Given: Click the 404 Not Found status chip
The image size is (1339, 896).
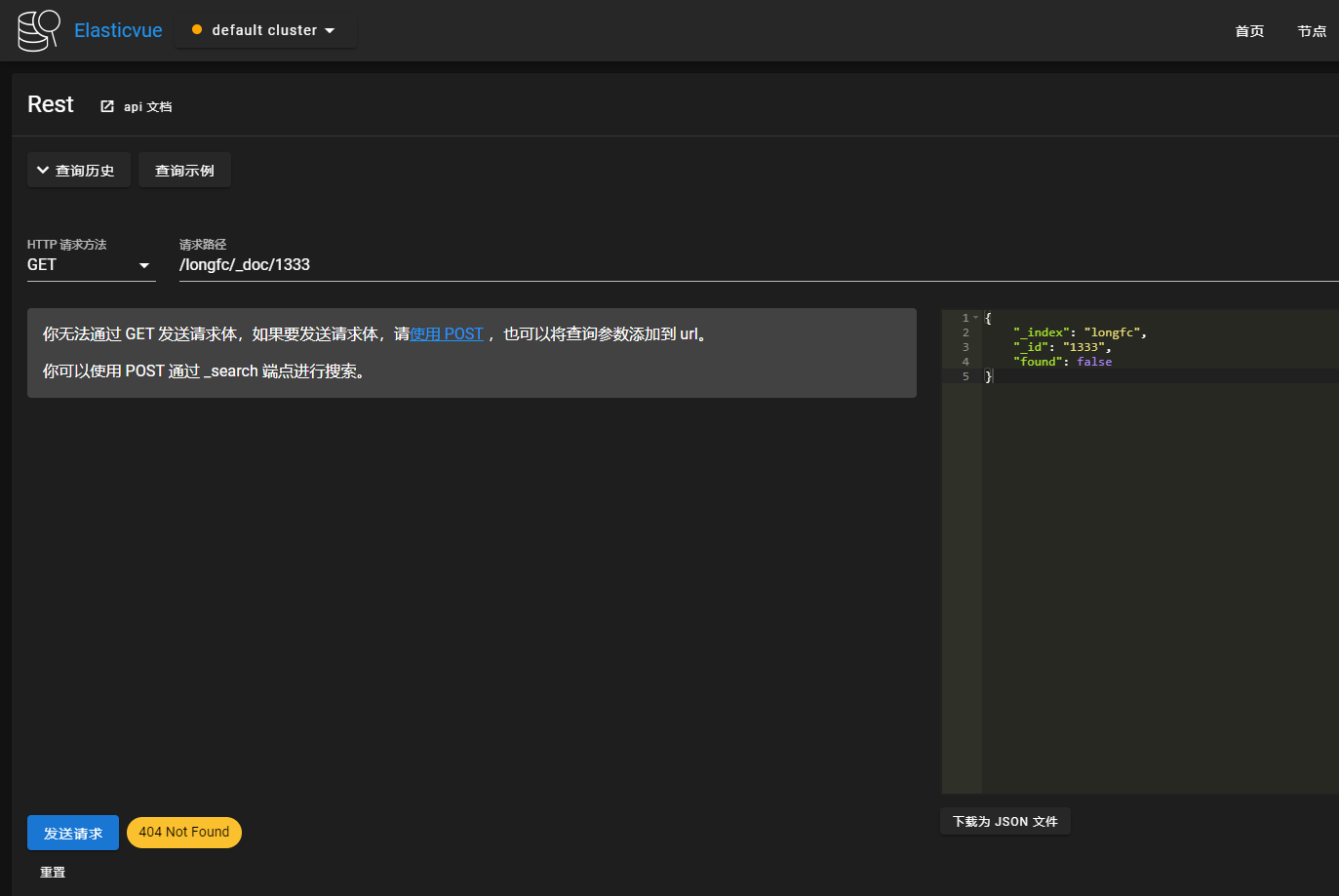Looking at the screenshot, I should click(184, 832).
